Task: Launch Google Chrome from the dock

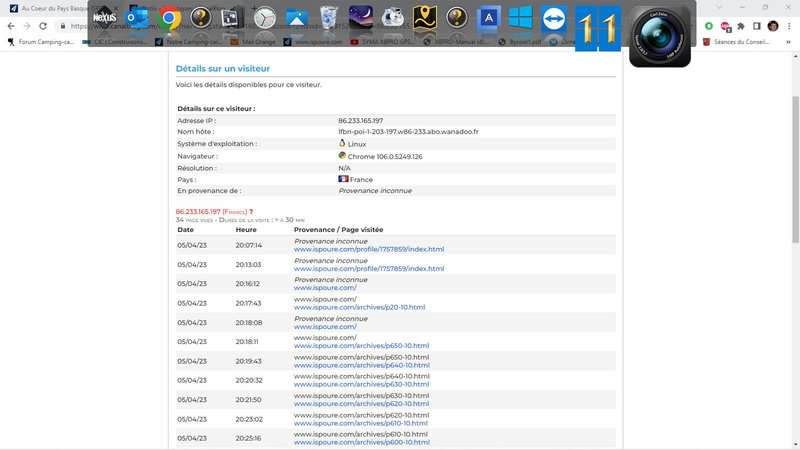Action: pos(169,18)
